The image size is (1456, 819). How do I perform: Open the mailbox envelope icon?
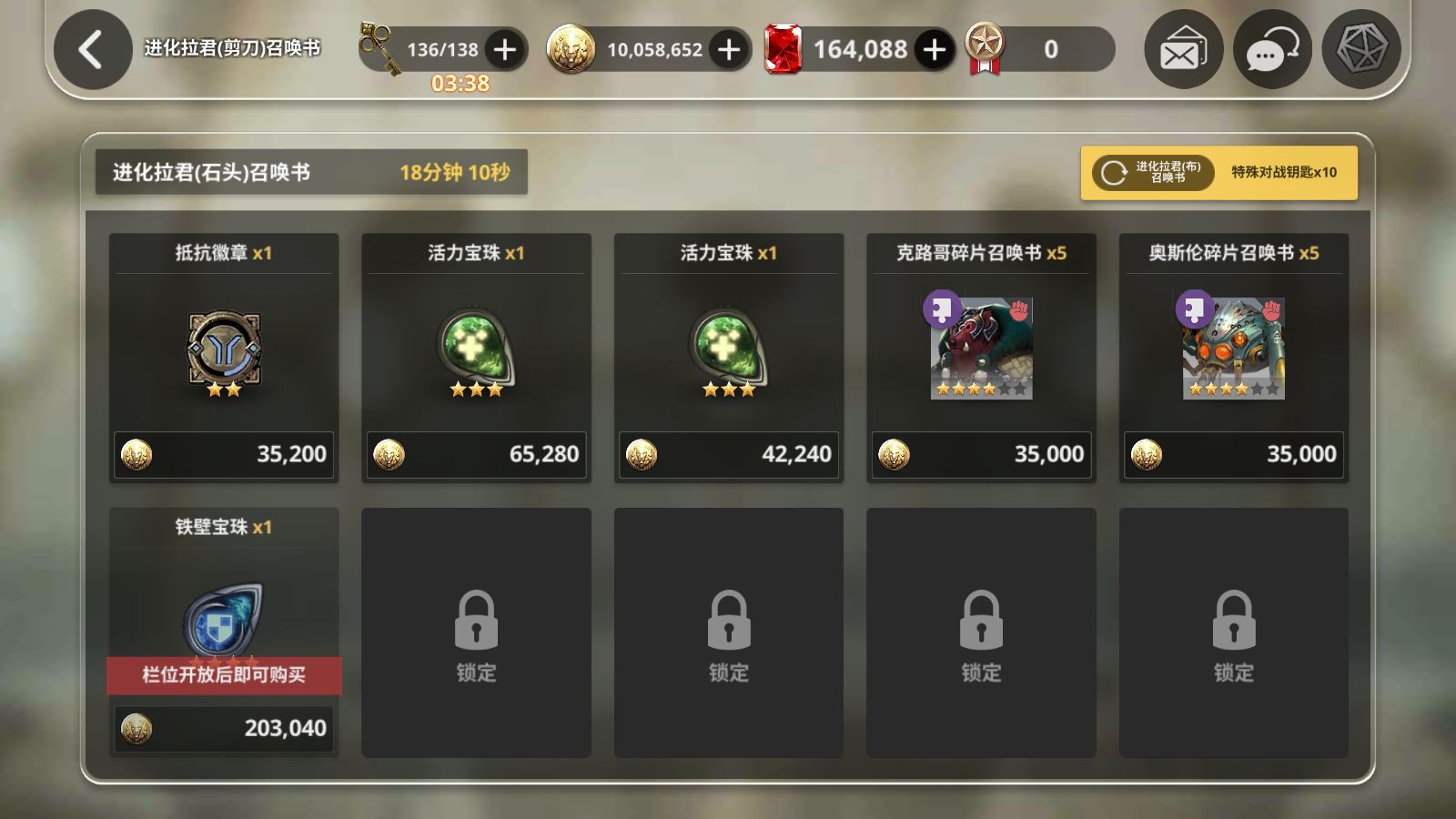(1183, 49)
